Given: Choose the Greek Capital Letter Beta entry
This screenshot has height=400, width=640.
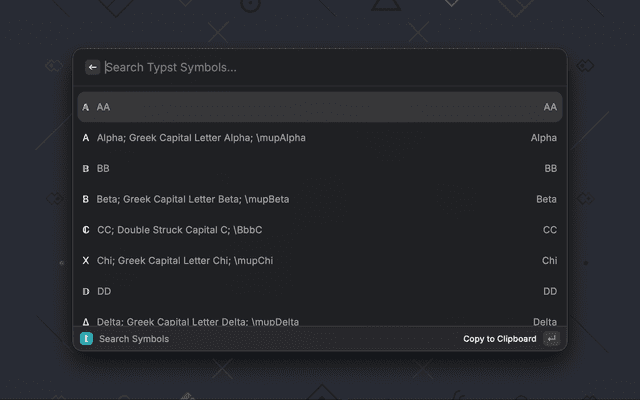Looking at the screenshot, I should click(320, 199).
